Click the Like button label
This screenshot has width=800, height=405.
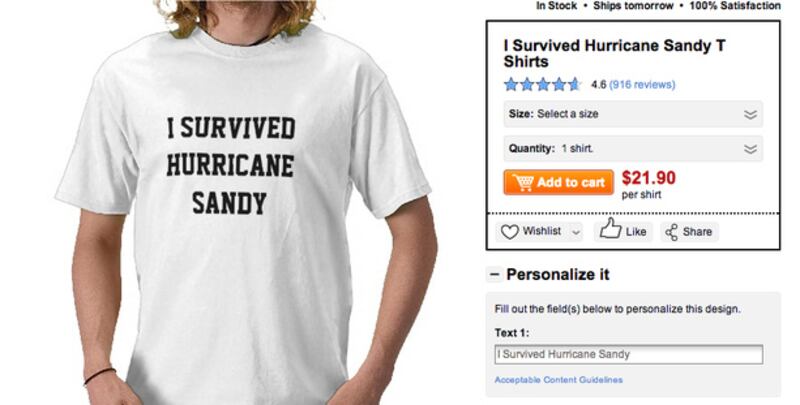(x=636, y=232)
